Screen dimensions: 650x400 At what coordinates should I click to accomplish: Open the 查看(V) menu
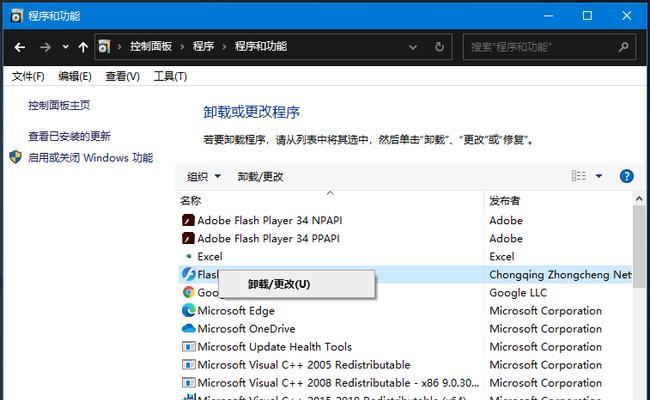pos(122,76)
